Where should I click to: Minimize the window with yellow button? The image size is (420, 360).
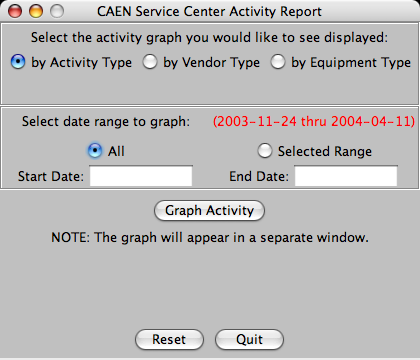click(36, 11)
